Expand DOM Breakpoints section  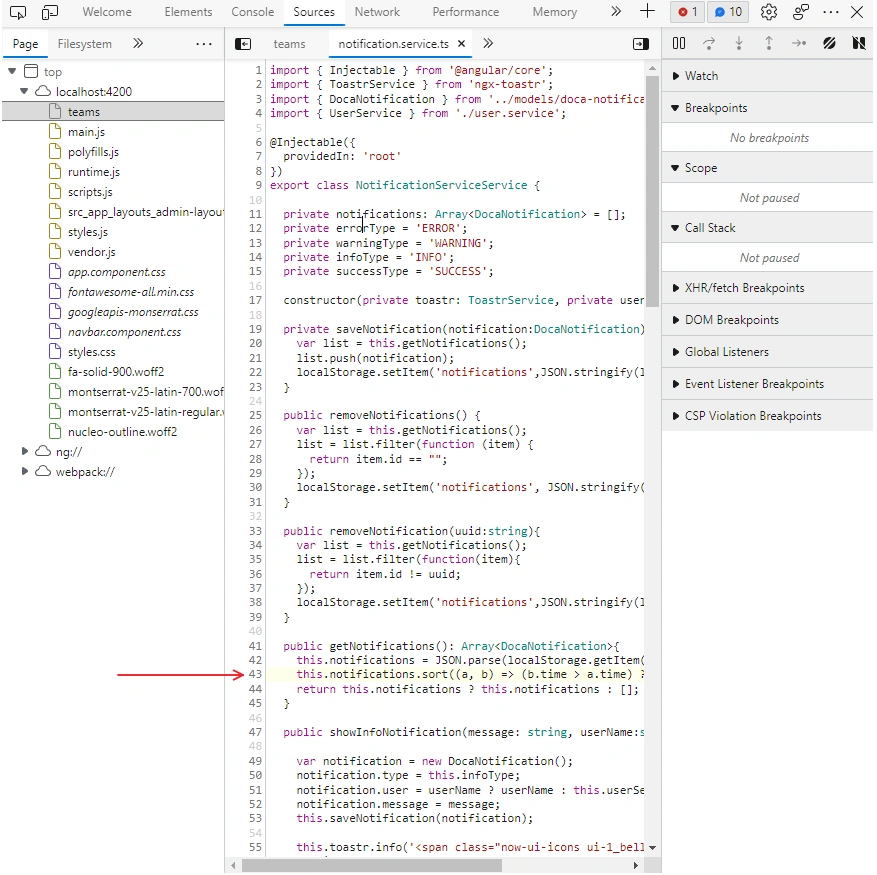coord(767,319)
